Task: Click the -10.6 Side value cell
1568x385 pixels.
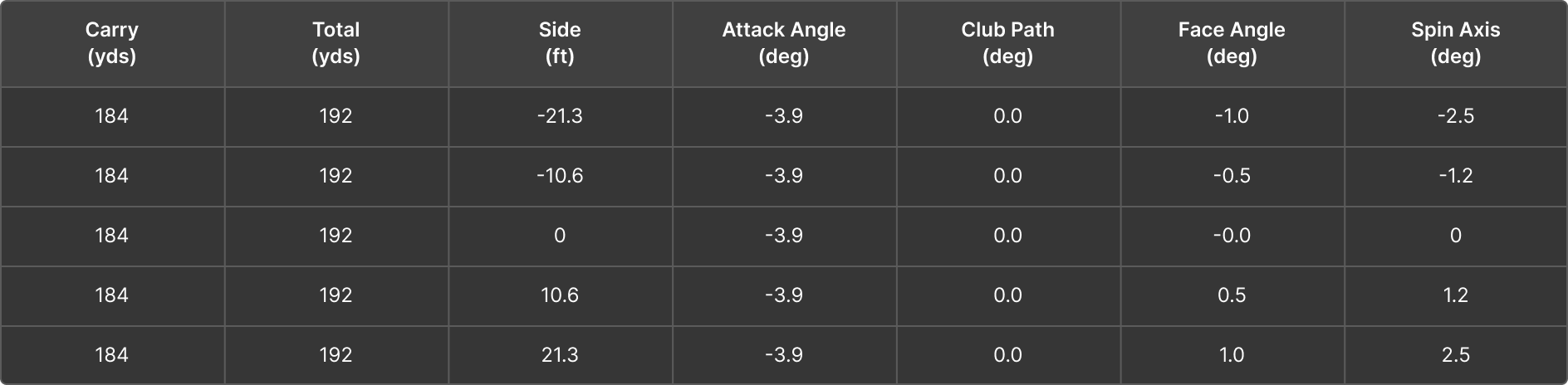Action: click(x=560, y=176)
